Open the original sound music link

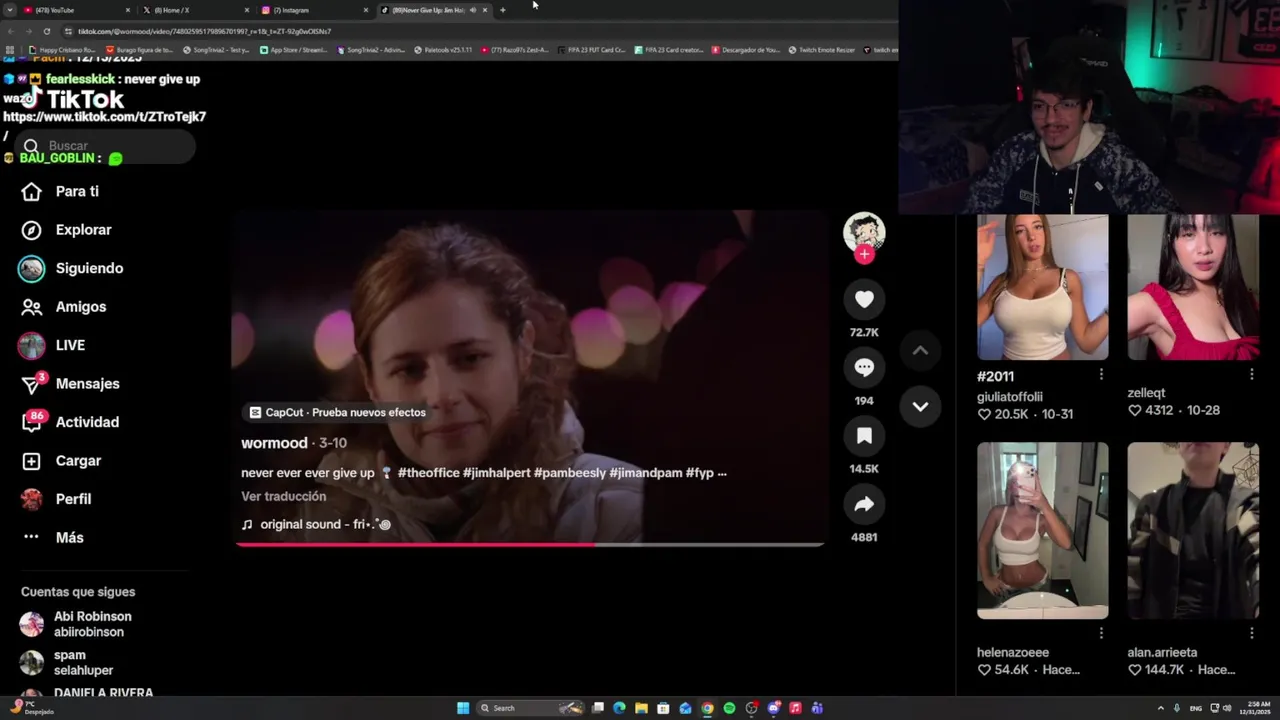(316, 524)
